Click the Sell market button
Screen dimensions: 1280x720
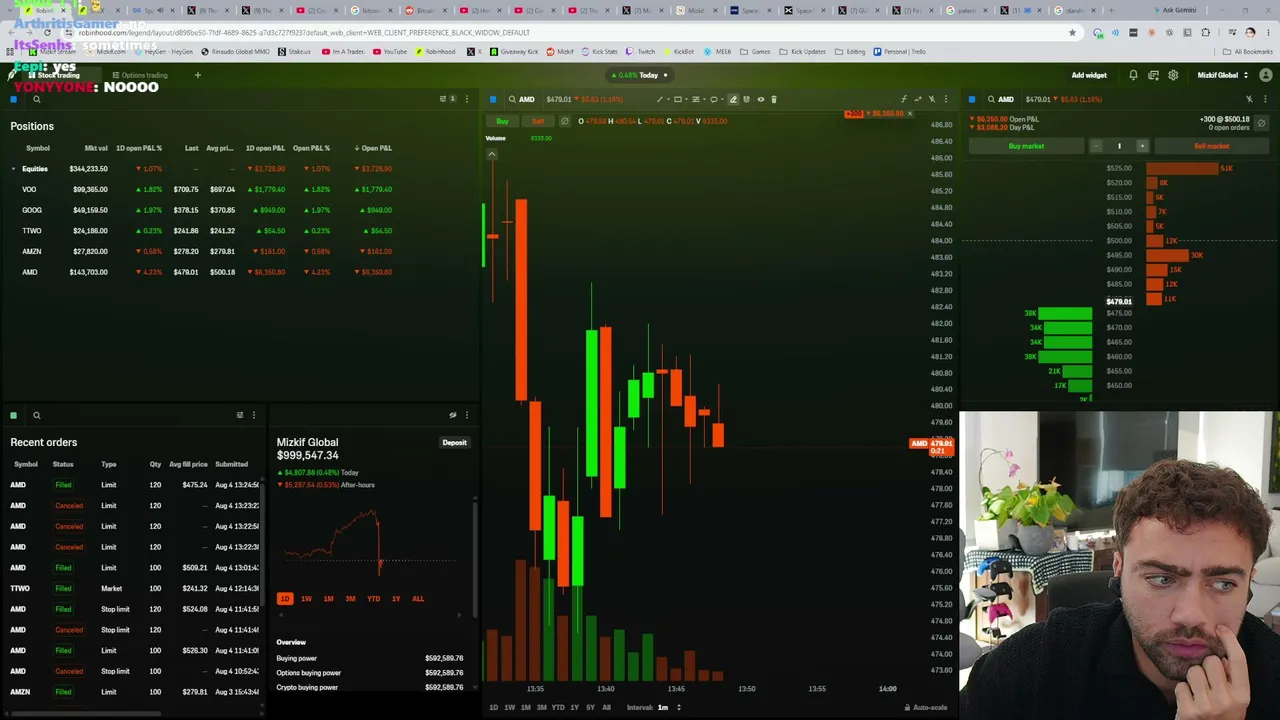(1211, 146)
